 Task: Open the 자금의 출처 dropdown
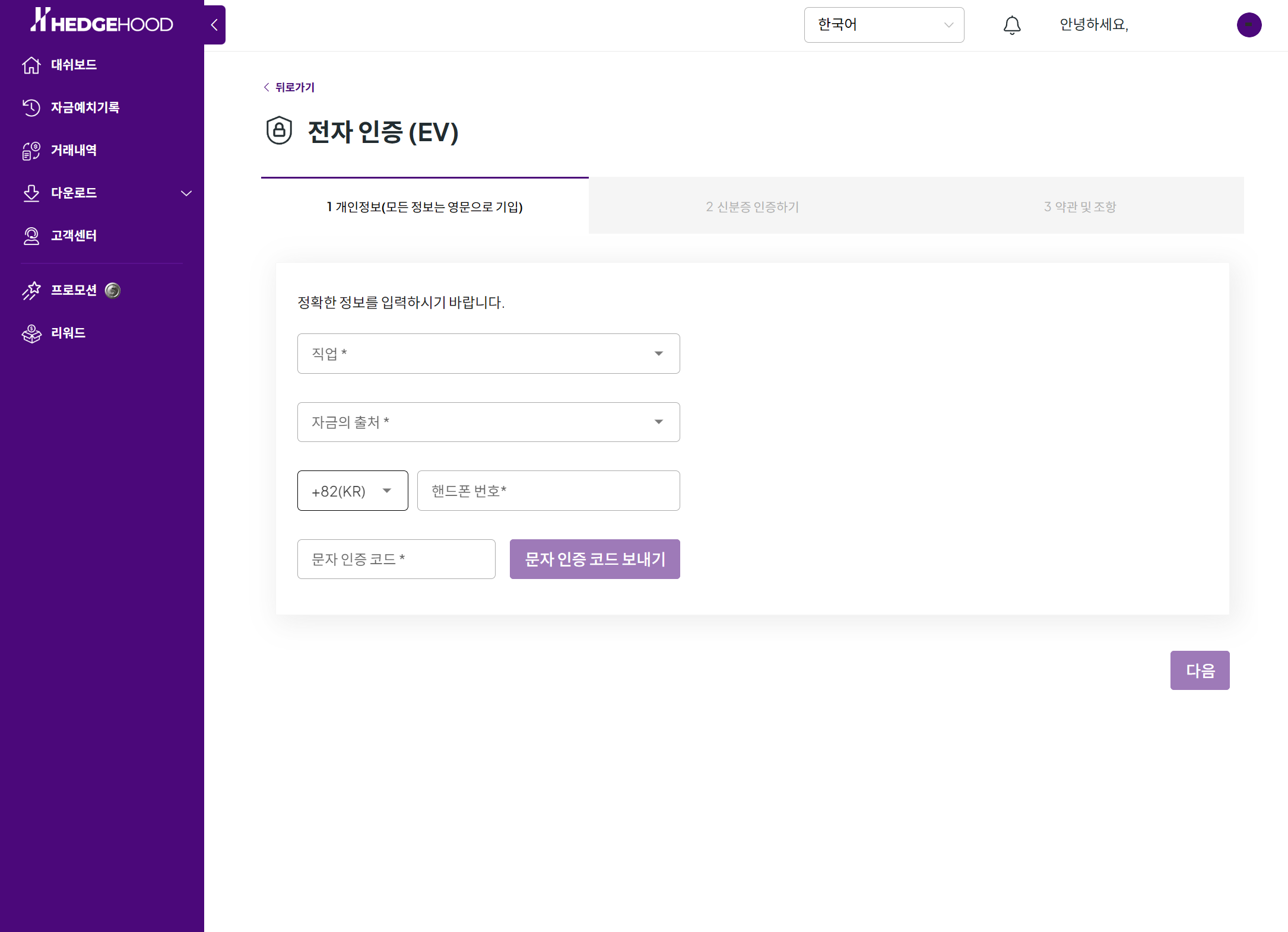(x=488, y=422)
